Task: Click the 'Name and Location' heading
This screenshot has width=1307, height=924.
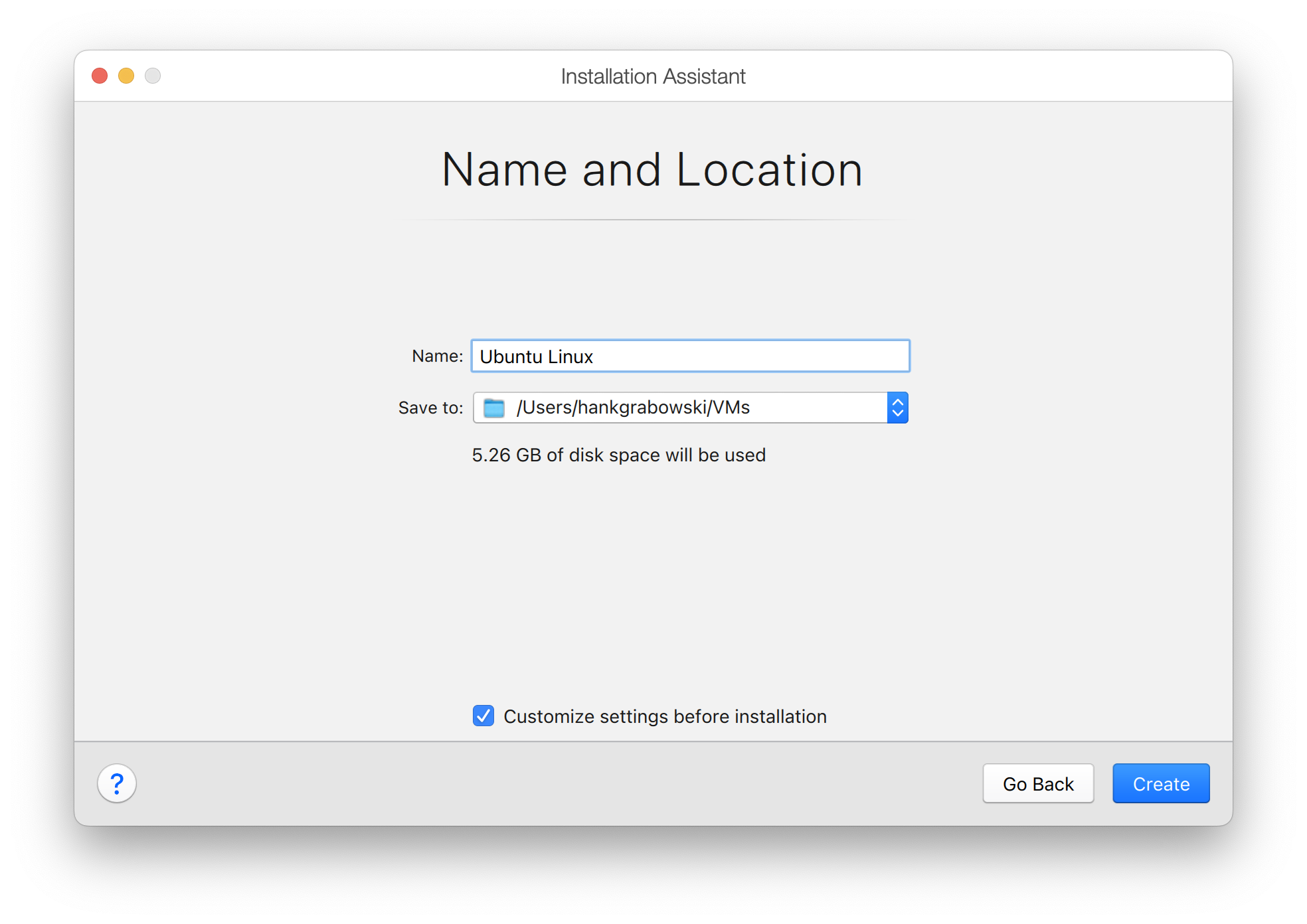Action: 652,170
